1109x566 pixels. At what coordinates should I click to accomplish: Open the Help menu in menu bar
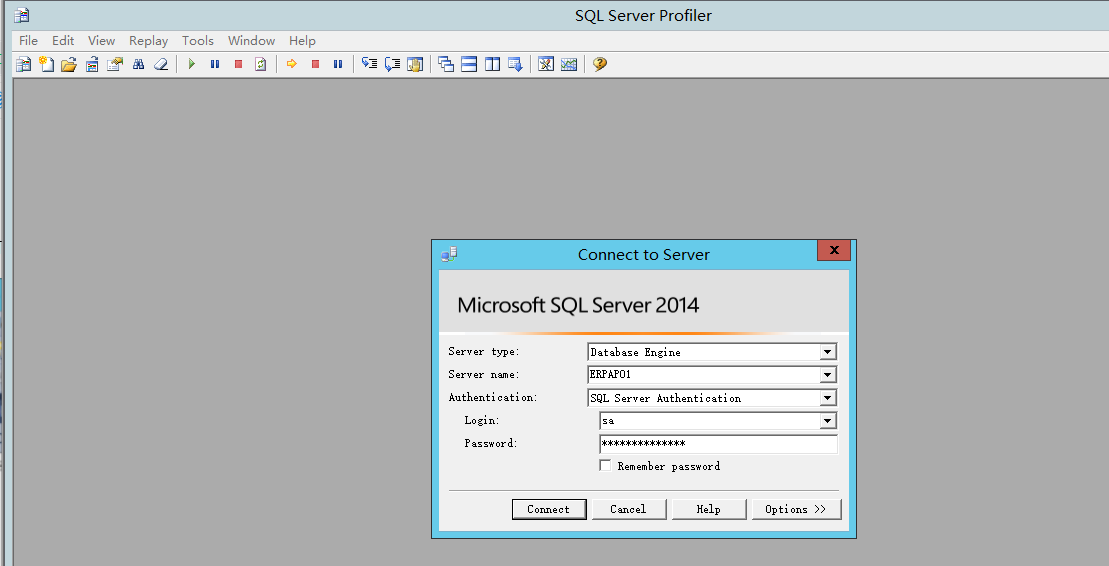[302, 40]
